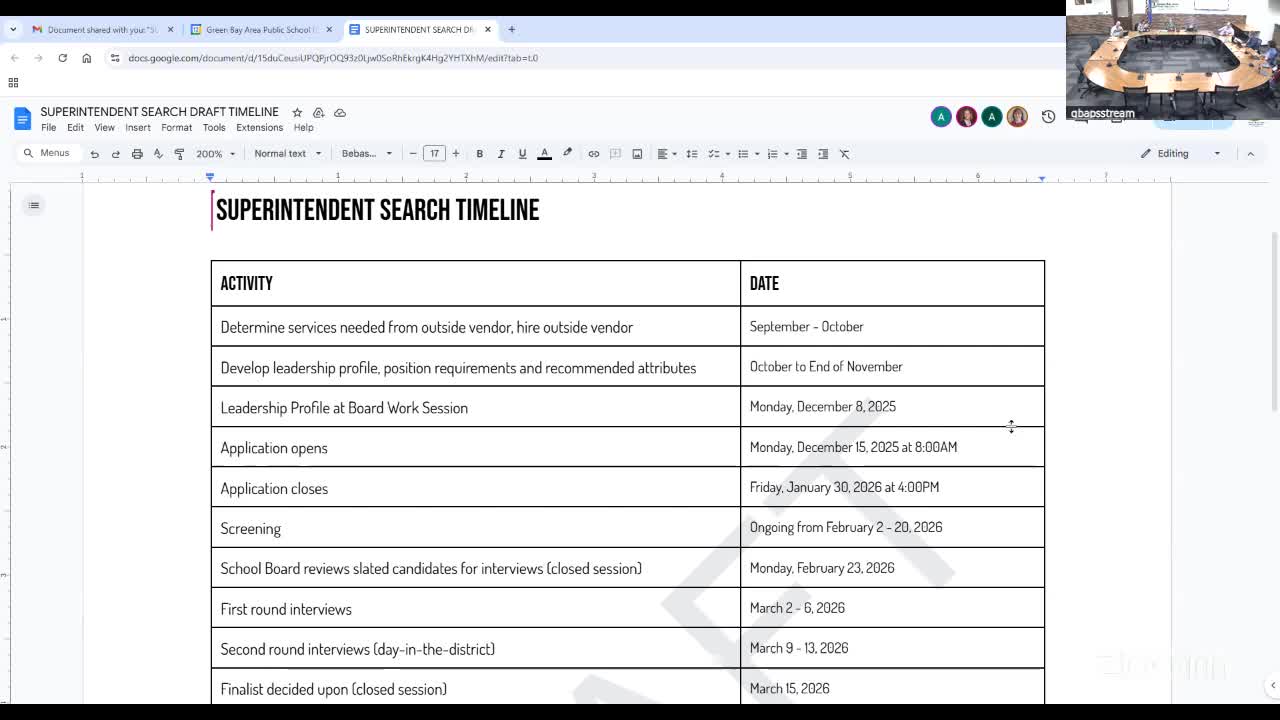Screen dimensions: 1280x720
Task: Reload the browser page
Action: (x=62, y=58)
